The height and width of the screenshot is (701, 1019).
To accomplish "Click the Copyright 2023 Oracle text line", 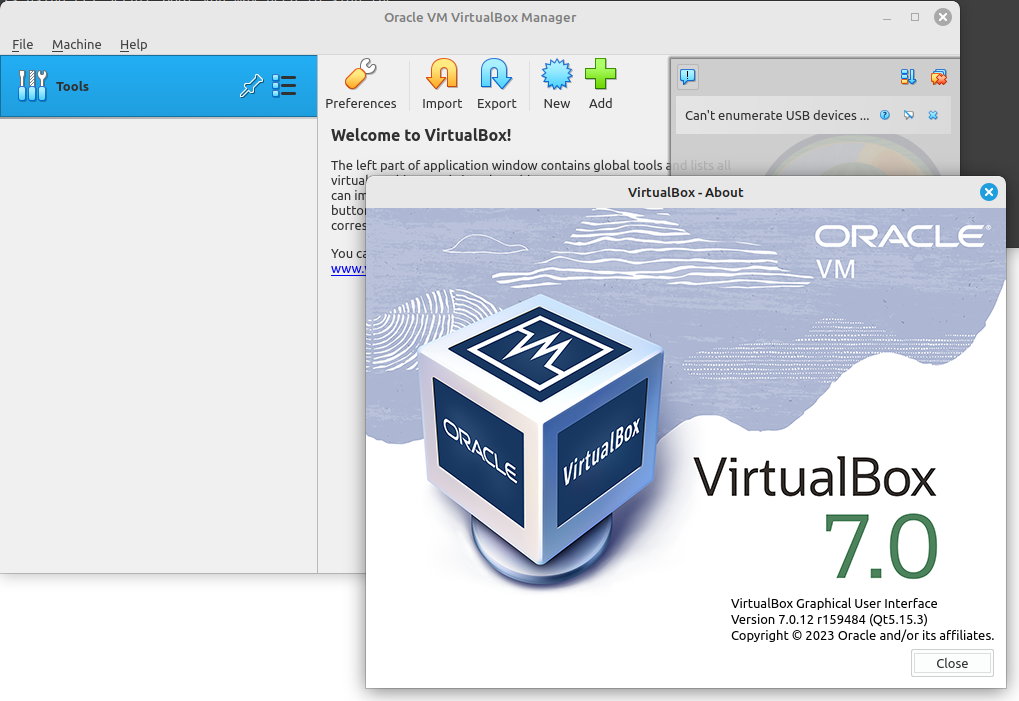I will tap(862, 635).
